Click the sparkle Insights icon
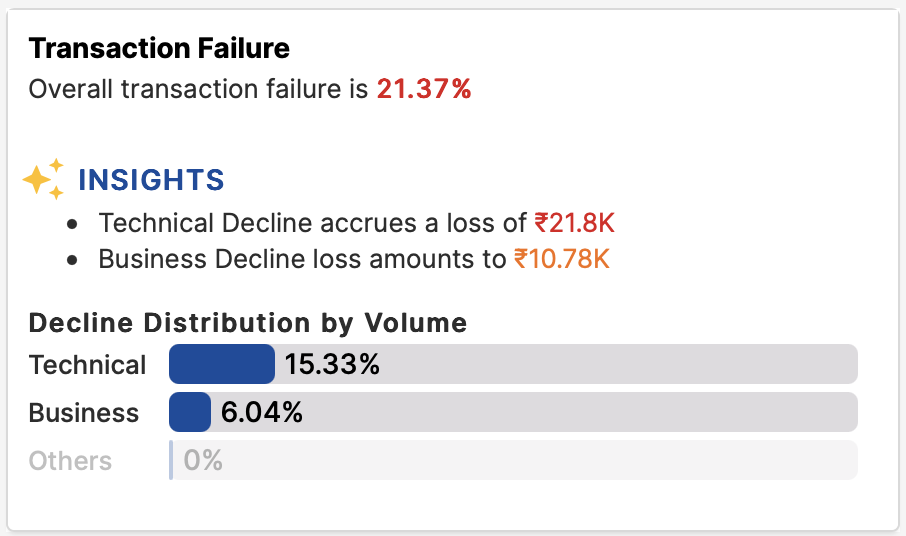 click(x=43, y=179)
